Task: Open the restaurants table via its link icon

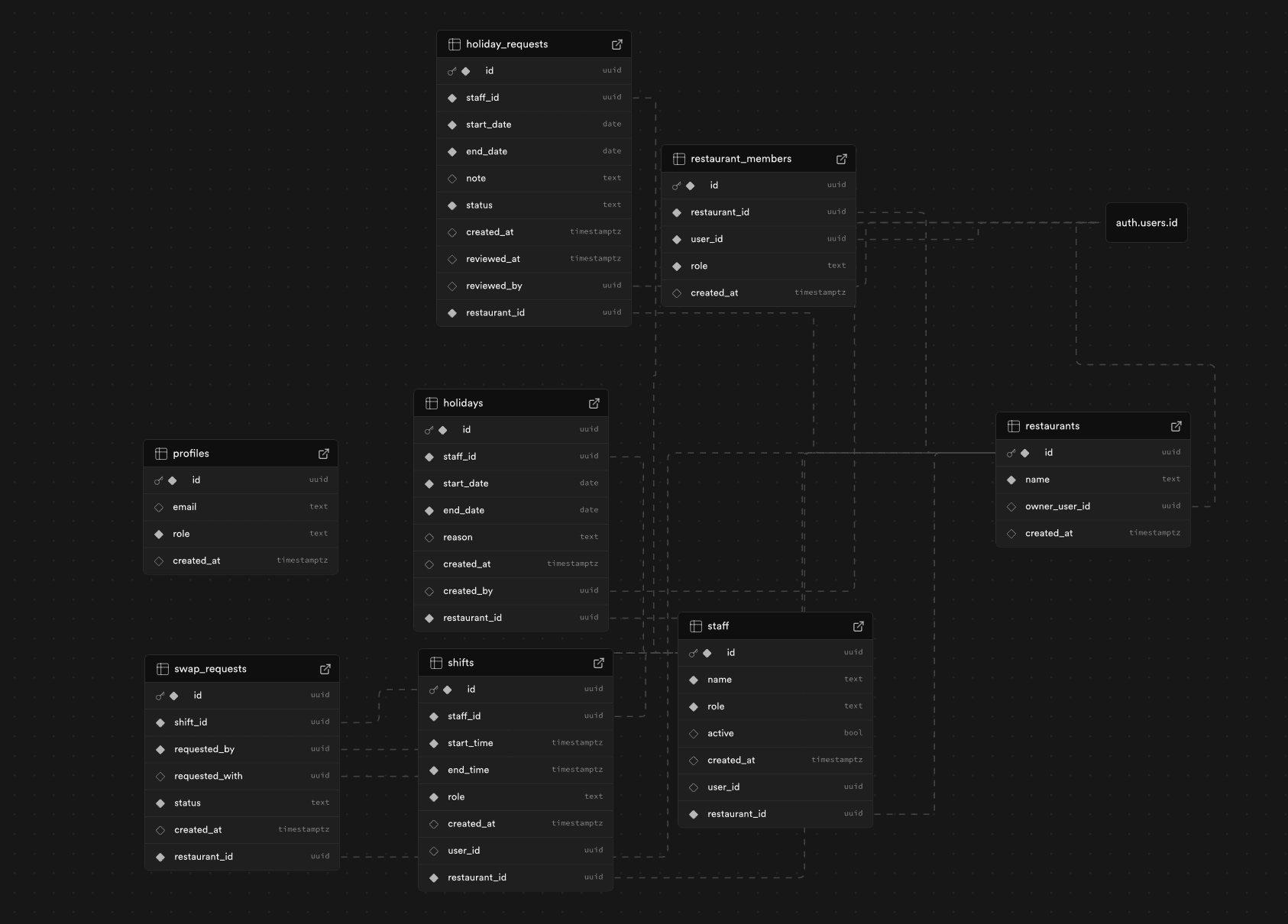Action: tap(1176, 425)
